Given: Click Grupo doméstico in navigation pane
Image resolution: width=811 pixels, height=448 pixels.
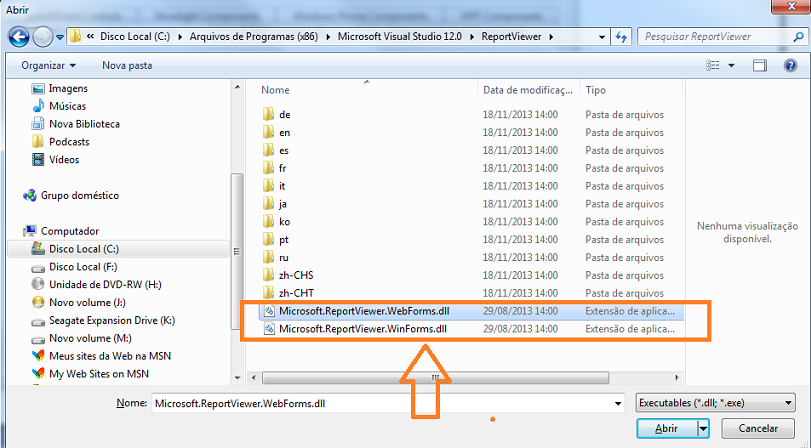Looking at the screenshot, I should click(x=71, y=196).
